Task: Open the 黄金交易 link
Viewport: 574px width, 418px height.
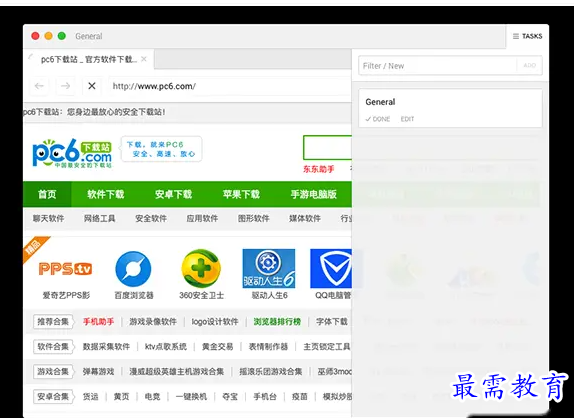Action: tap(217, 347)
